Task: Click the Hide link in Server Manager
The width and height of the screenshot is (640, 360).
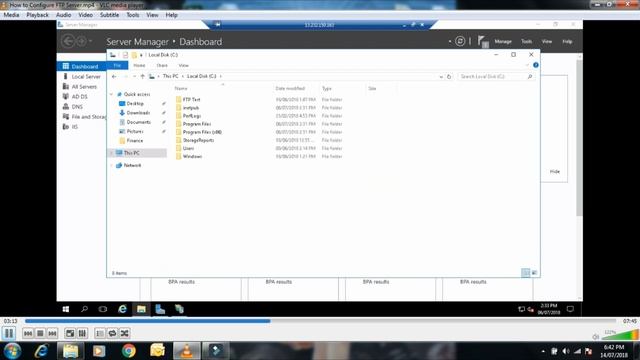Action: [555, 171]
